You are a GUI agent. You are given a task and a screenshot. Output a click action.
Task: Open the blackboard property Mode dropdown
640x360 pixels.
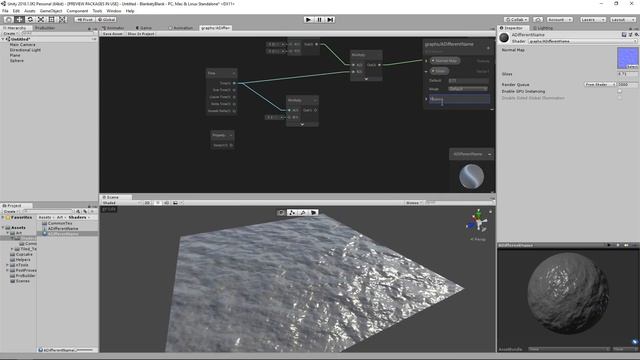468,89
